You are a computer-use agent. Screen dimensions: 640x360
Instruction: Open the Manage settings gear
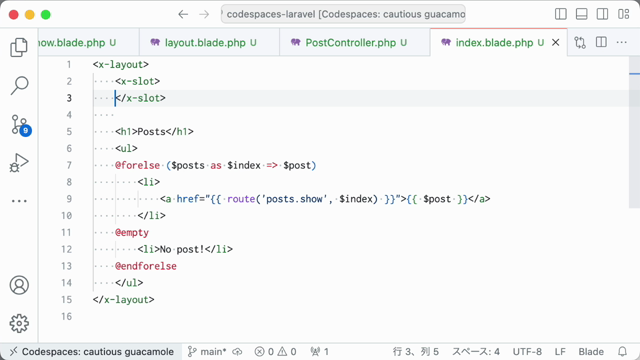[19, 323]
